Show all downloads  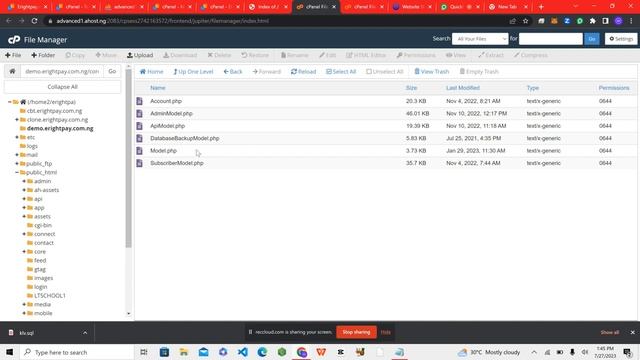click(x=610, y=332)
